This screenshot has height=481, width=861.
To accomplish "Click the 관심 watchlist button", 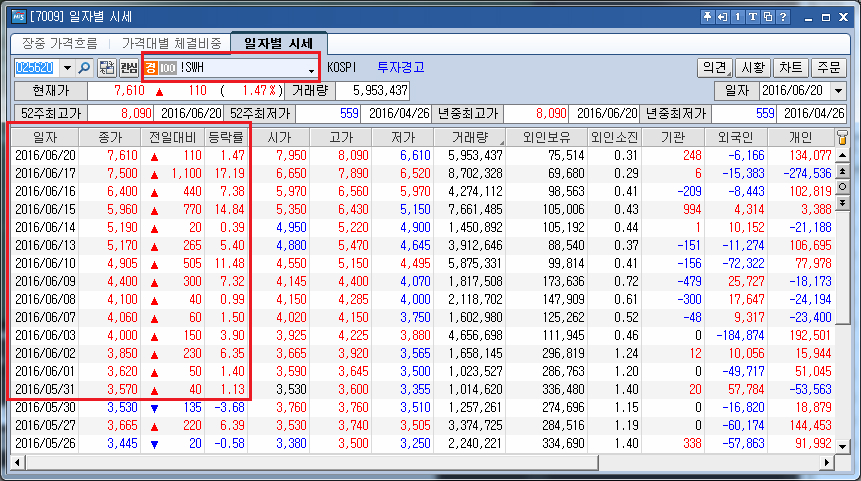I will (x=128, y=68).
